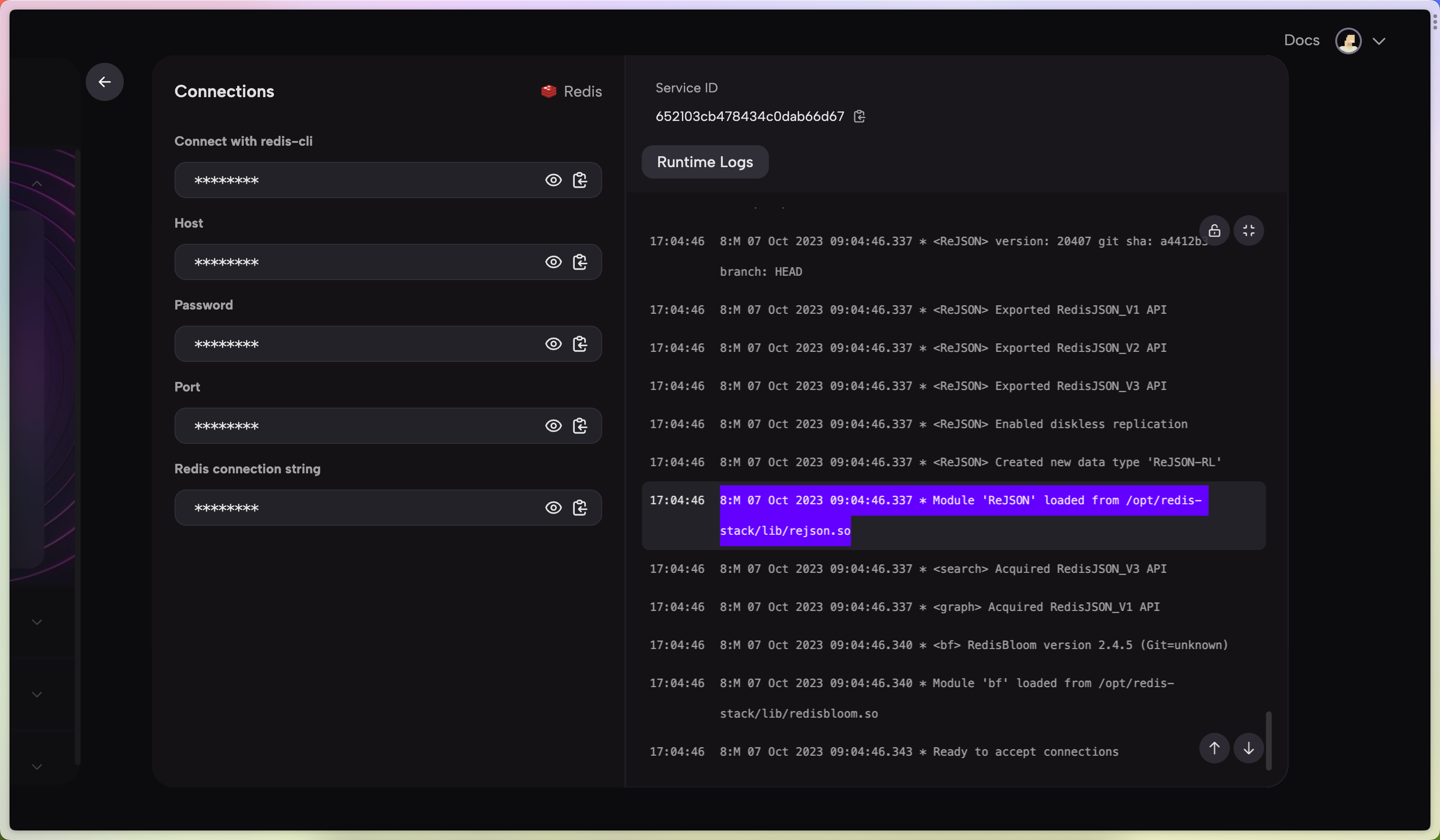This screenshot has height=840, width=1440.
Task: Copy the Redis connection string
Action: [x=580, y=508]
